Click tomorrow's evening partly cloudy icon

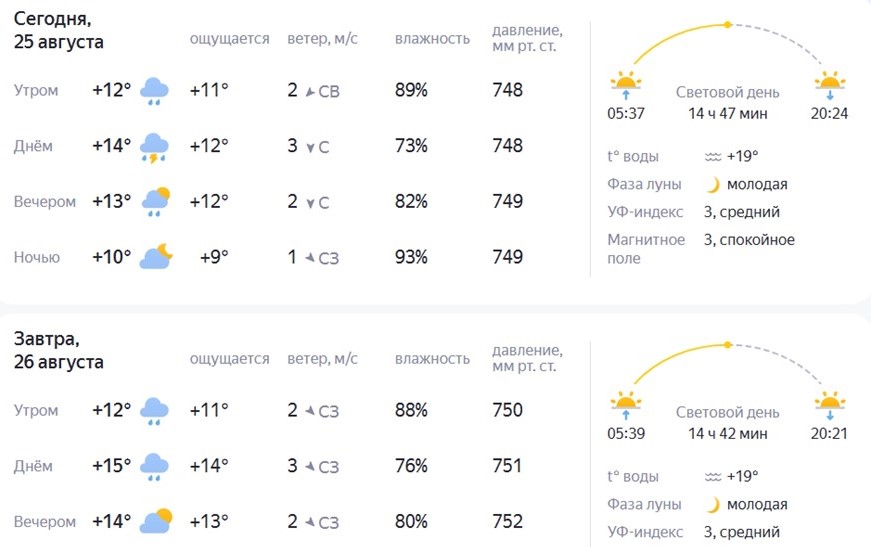pyautogui.click(x=156, y=521)
